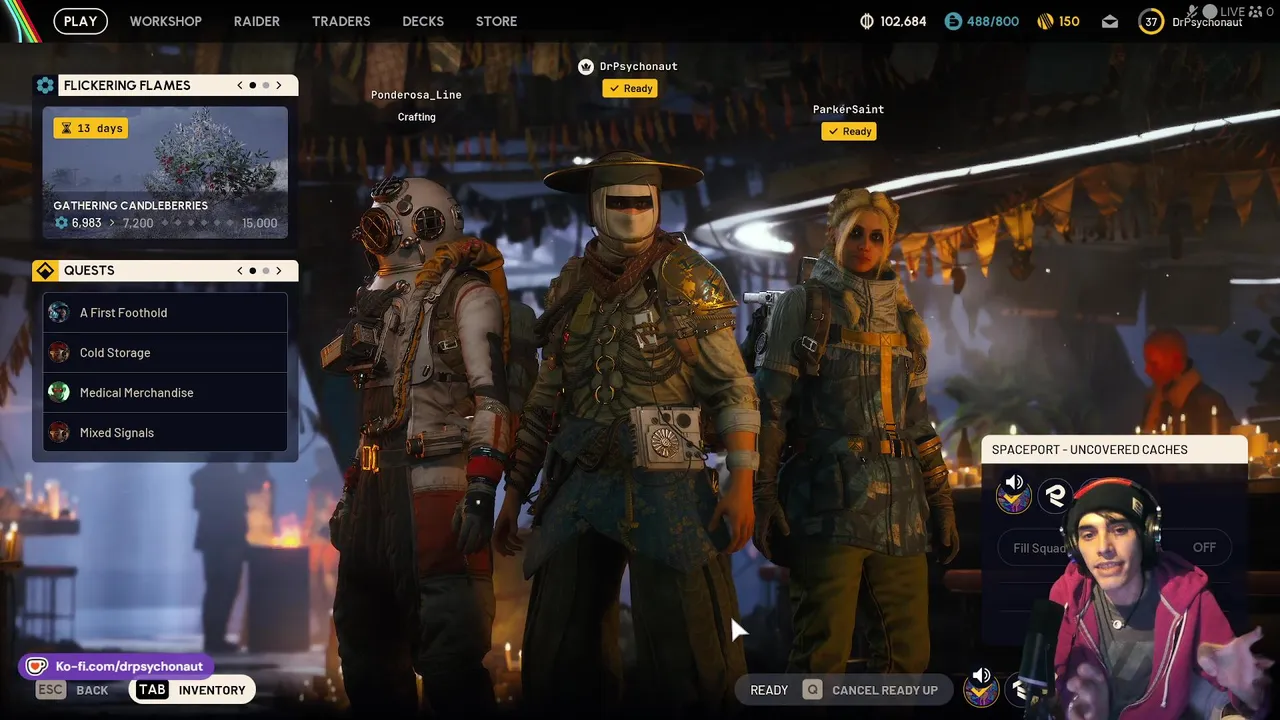The height and width of the screenshot is (720, 1280).
Task: Go to next Flickering Flames page arrow
Action: click(279, 85)
